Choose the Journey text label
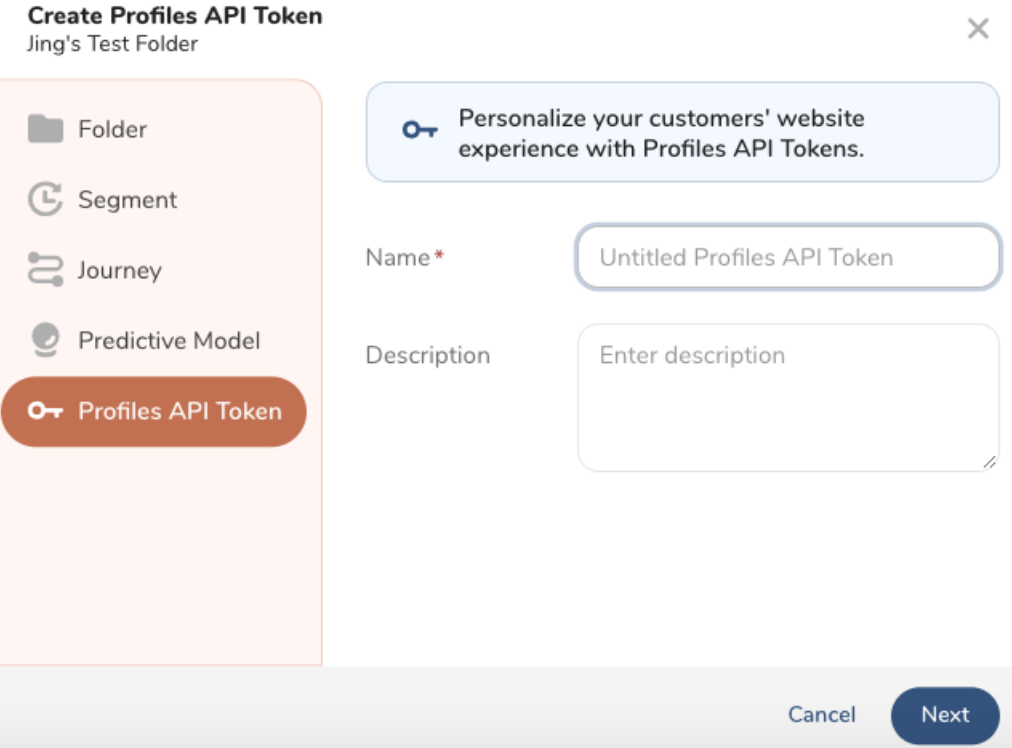This screenshot has width=1012, height=748. point(119,270)
